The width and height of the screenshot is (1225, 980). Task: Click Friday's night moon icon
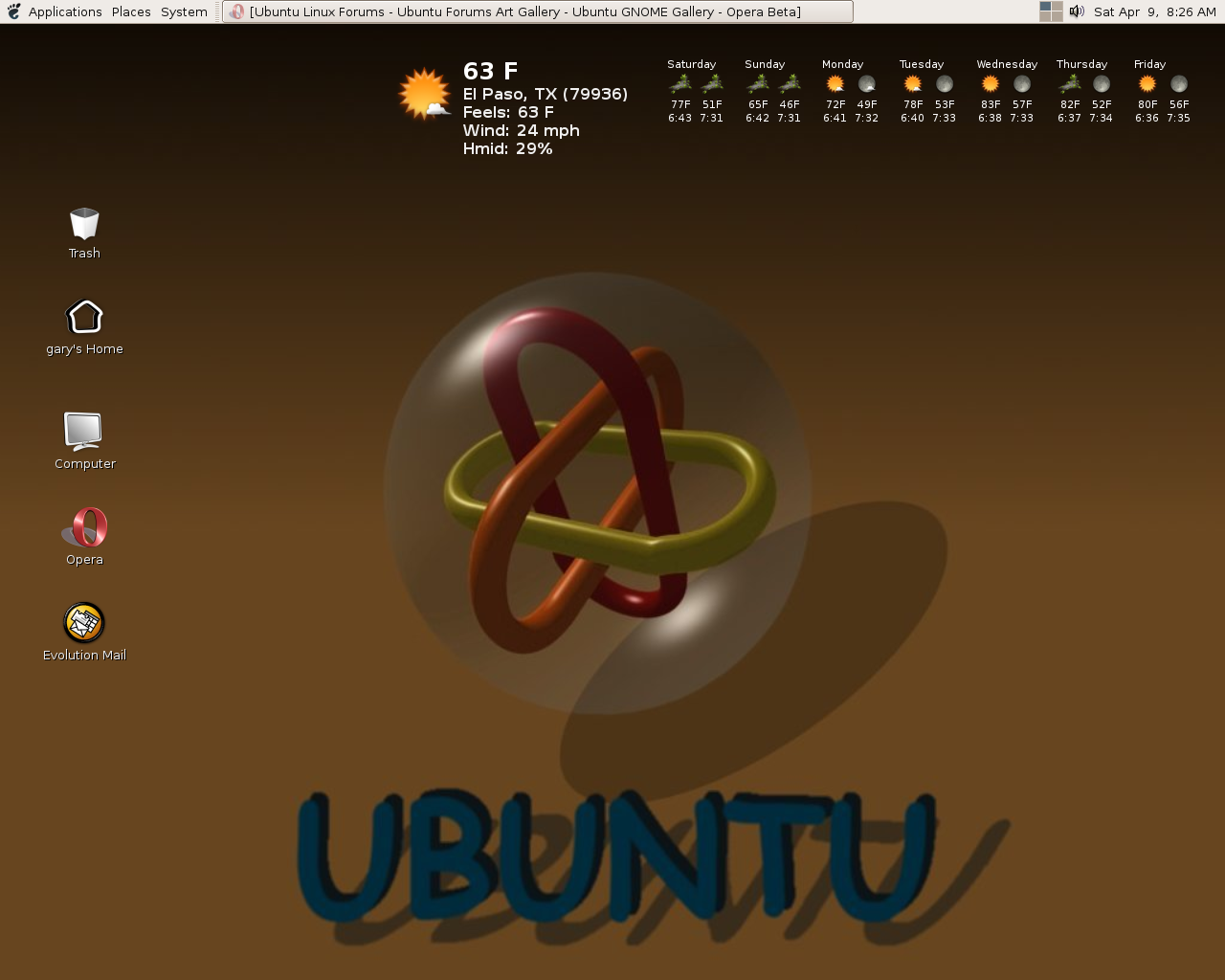pyautogui.click(x=1179, y=84)
